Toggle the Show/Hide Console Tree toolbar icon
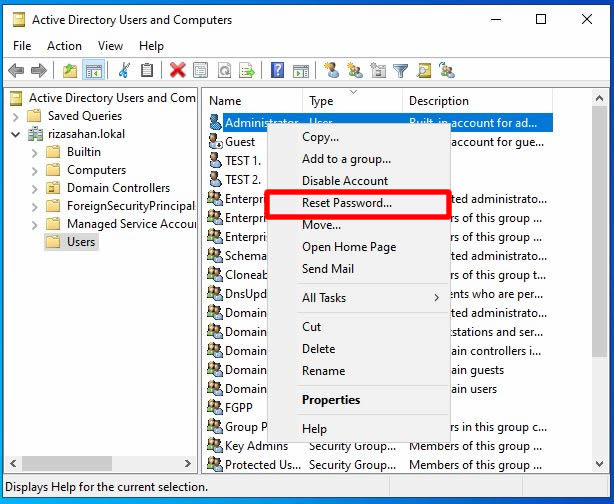 tap(94, 71)
